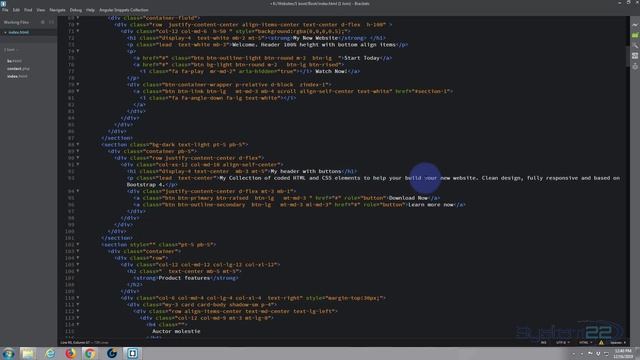Screen dimensions: 640x360
Task: Click the Brackets app icon in title bar
Action: pyautogui.click(x=3, y=3)
